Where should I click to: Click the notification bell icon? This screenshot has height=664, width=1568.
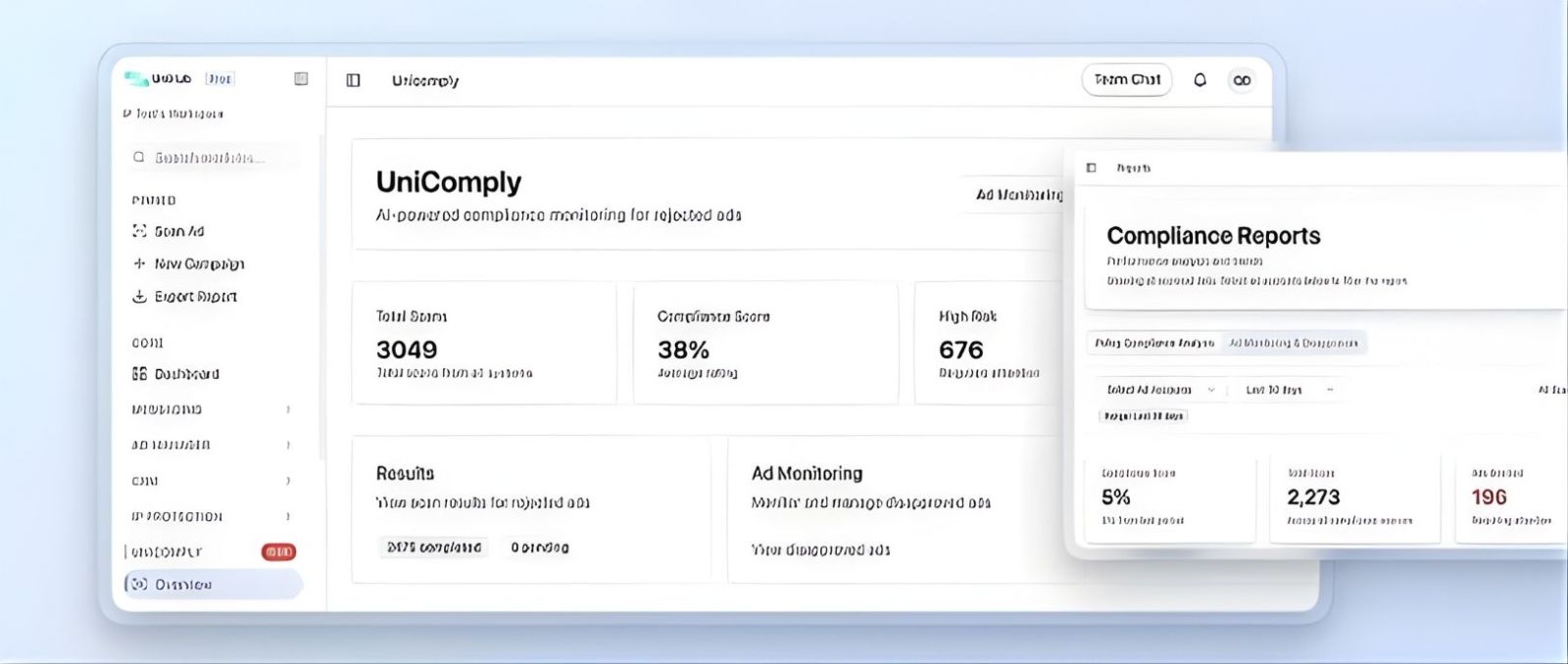[1200, 80]
